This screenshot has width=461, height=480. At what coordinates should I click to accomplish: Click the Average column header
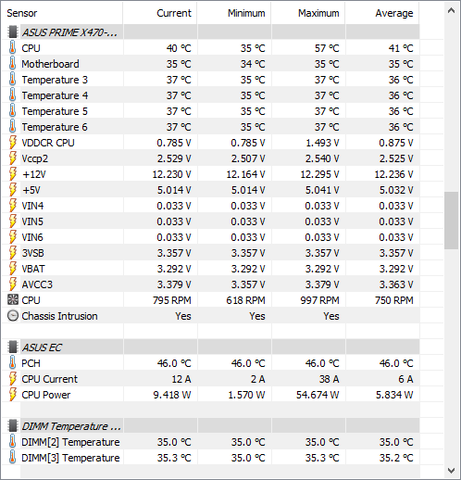click(x=382, y=13)
